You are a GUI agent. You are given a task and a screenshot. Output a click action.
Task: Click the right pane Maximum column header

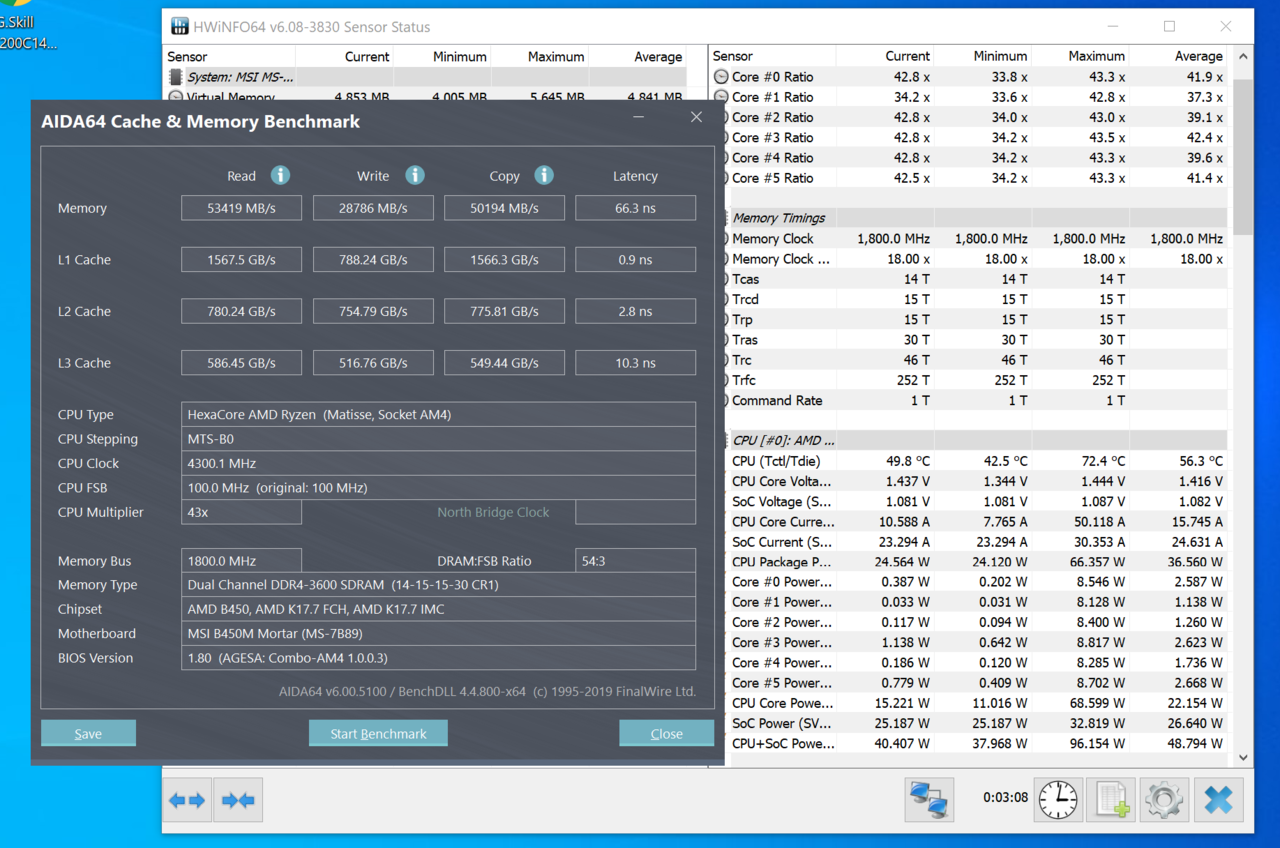[x=1081, y=56]
